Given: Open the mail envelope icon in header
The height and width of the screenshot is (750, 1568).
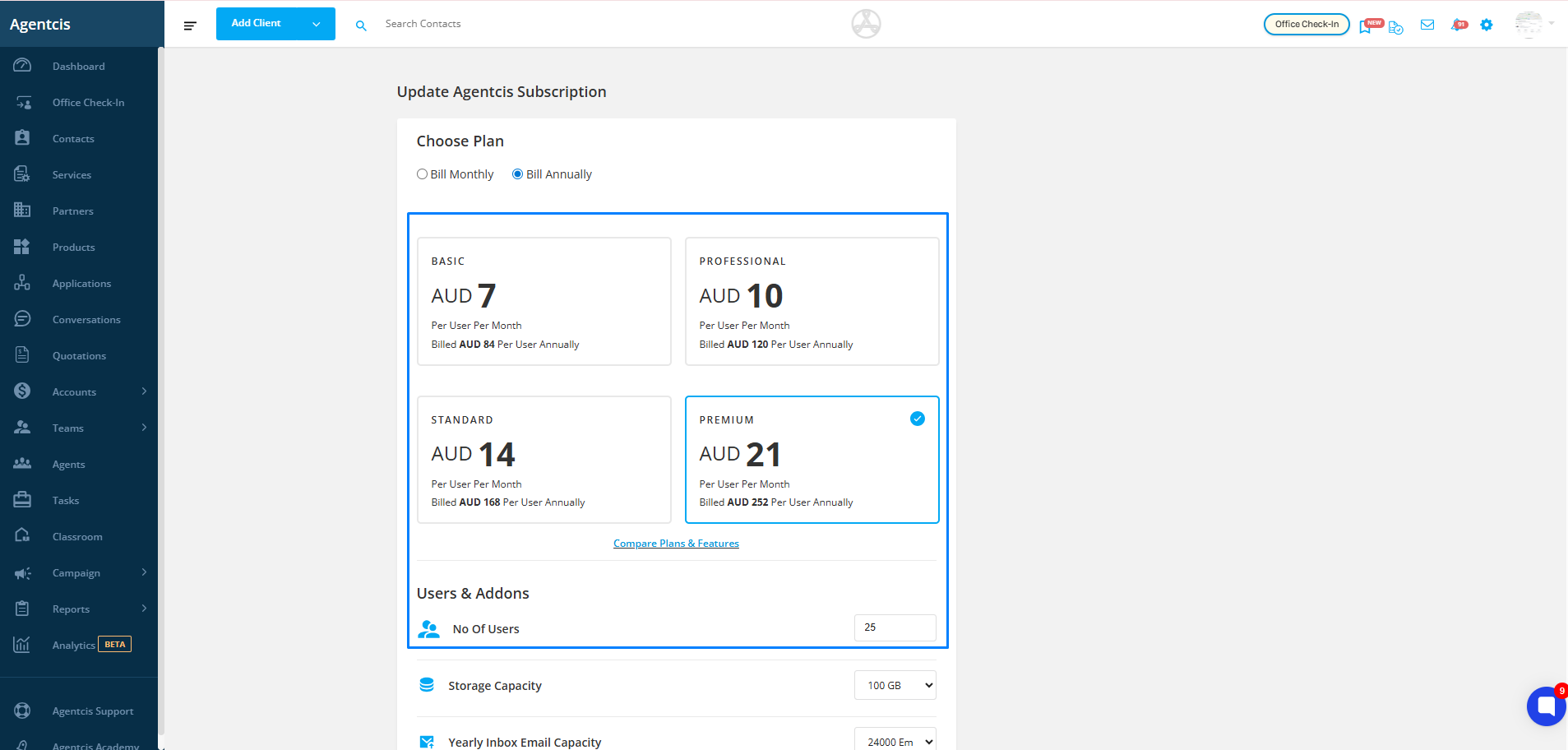Looking at the screenshot, I should [x=1427, y=25].
